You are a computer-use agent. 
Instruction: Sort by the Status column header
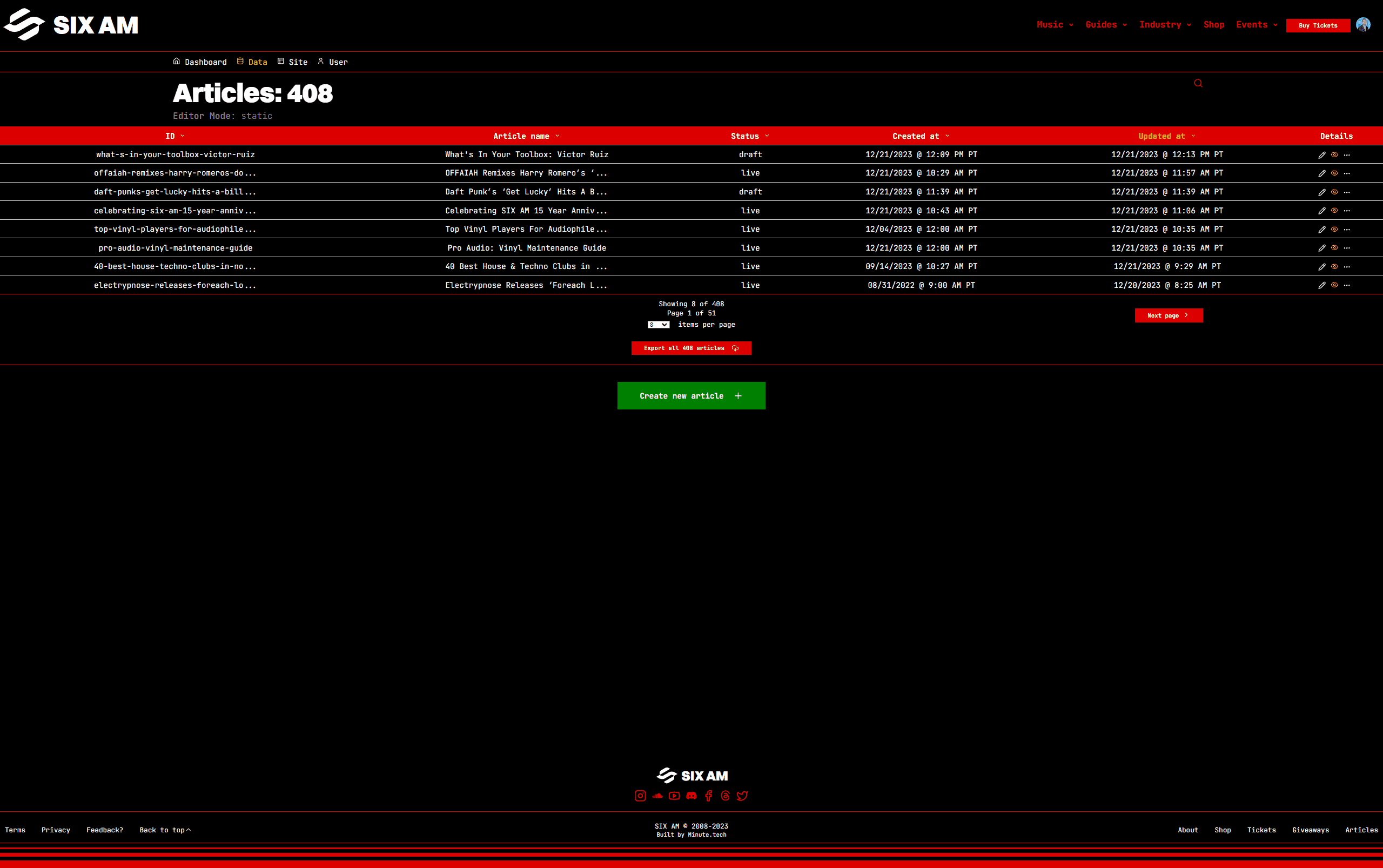(750, 136)
